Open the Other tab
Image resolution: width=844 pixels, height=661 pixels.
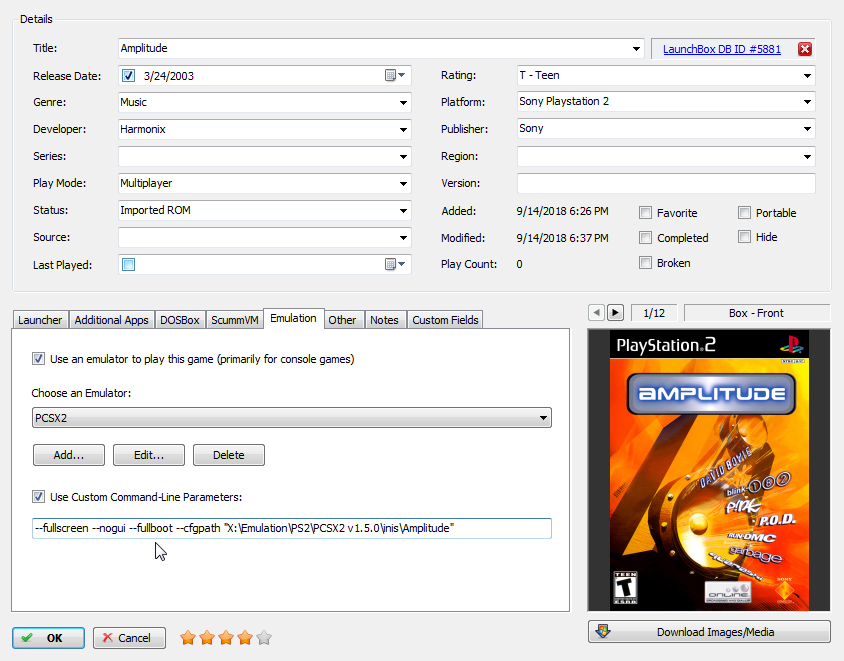tap(342, 320)
